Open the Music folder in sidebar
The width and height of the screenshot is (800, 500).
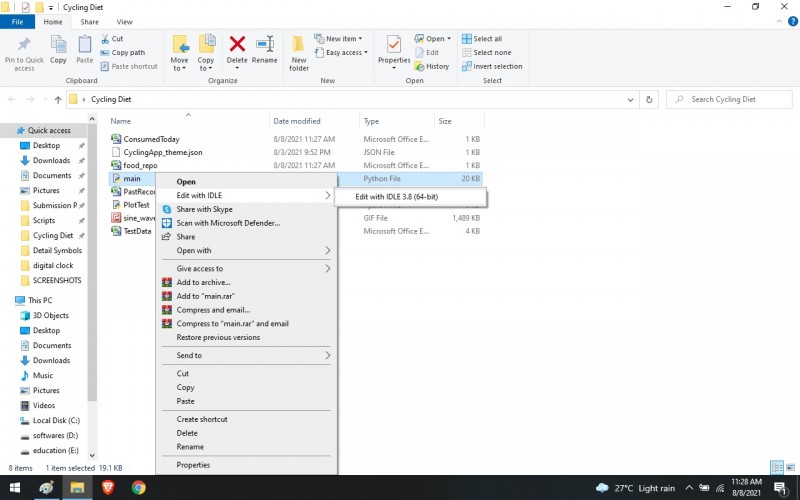point(43,376)
